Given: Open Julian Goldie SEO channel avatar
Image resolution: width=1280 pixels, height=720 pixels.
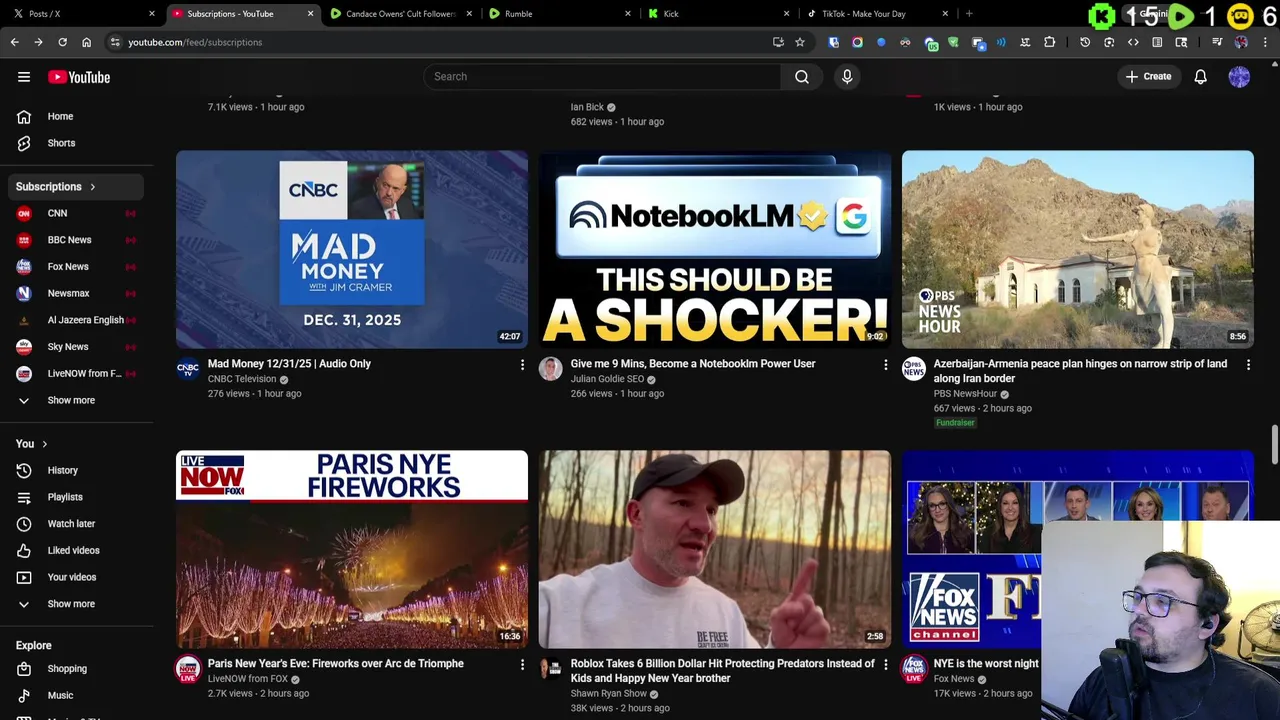Looking at the screenshot, I should tap(551, 369).
